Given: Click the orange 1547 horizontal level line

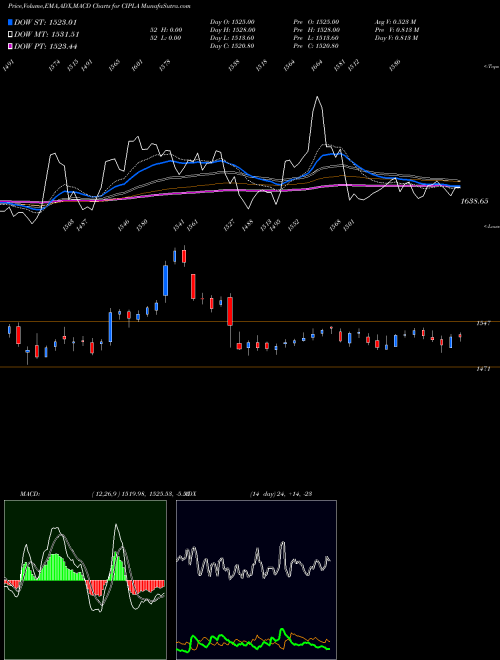Looking at the screenshot, I should [x=250, y=322].
